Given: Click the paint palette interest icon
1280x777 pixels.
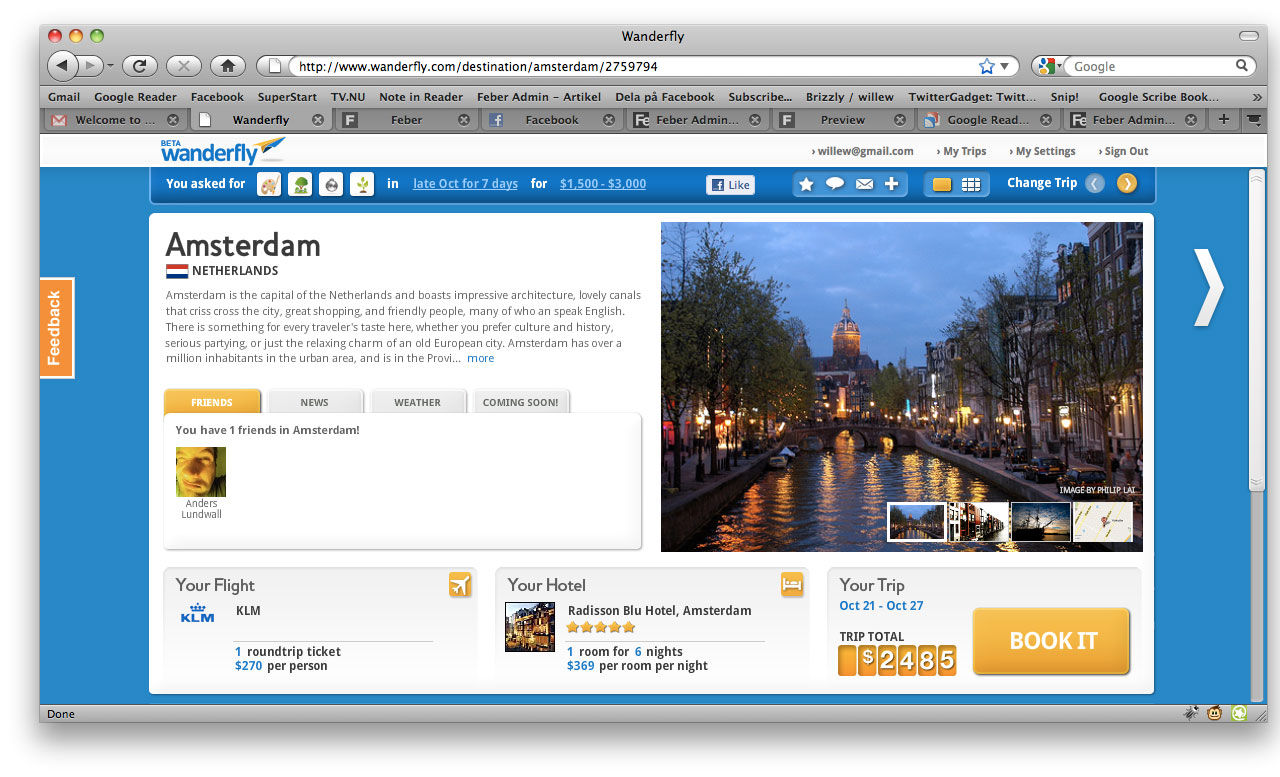Looking at the screenshot, I should click(269, 184).
